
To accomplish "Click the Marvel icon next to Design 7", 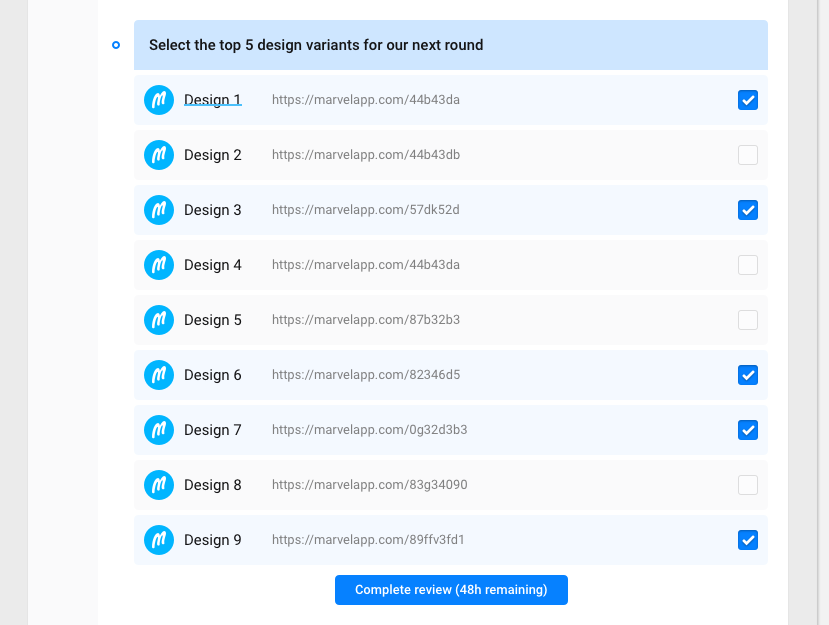I will click(x=158, y=430).
